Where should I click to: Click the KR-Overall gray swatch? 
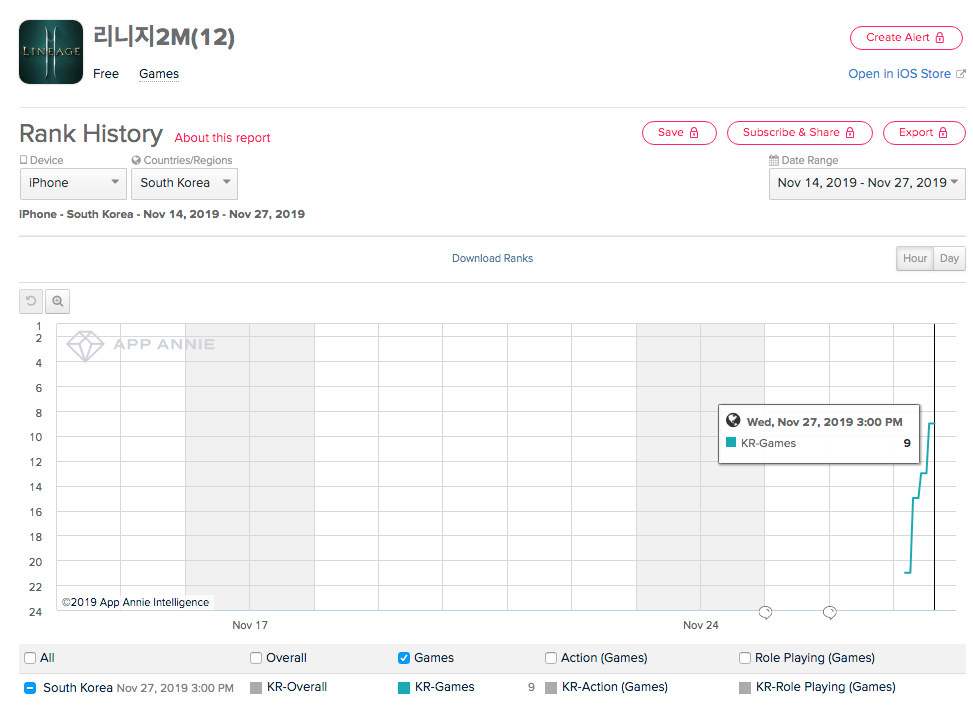(x=256, y=688)
